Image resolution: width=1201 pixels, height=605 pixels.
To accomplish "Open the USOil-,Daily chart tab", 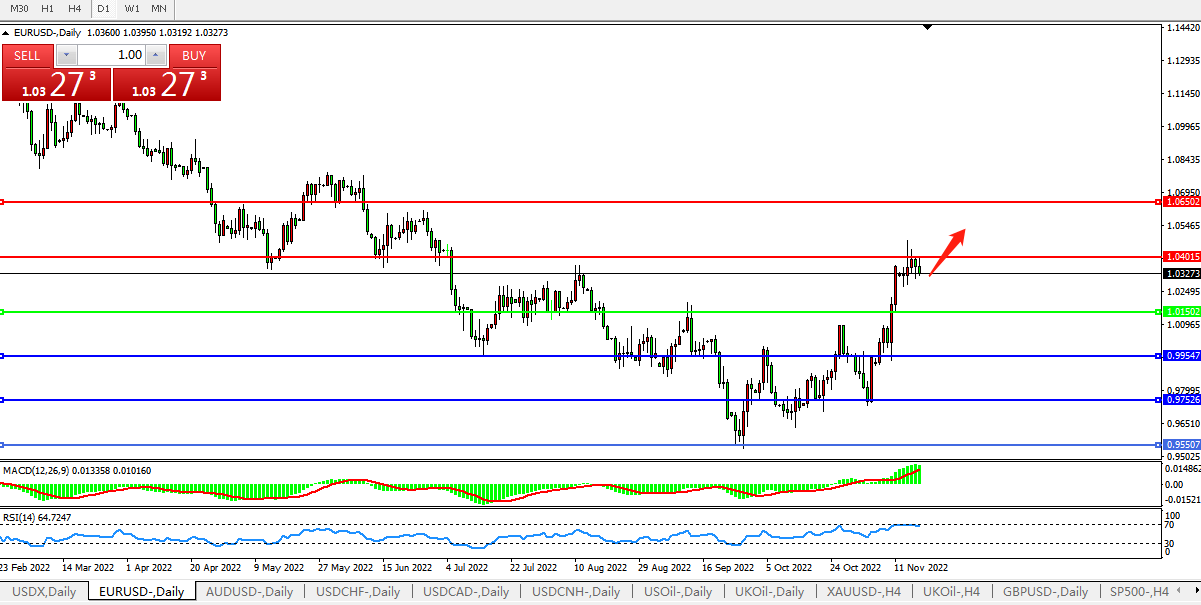I will tap(678, 592).
